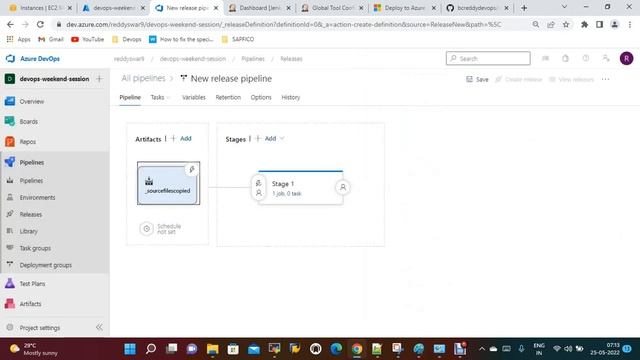Viewport: 640px width, 360px height.
Task: Open pre-deployment conditions on Stage 1
Action: pyautogui.click(x=258, y=188)
